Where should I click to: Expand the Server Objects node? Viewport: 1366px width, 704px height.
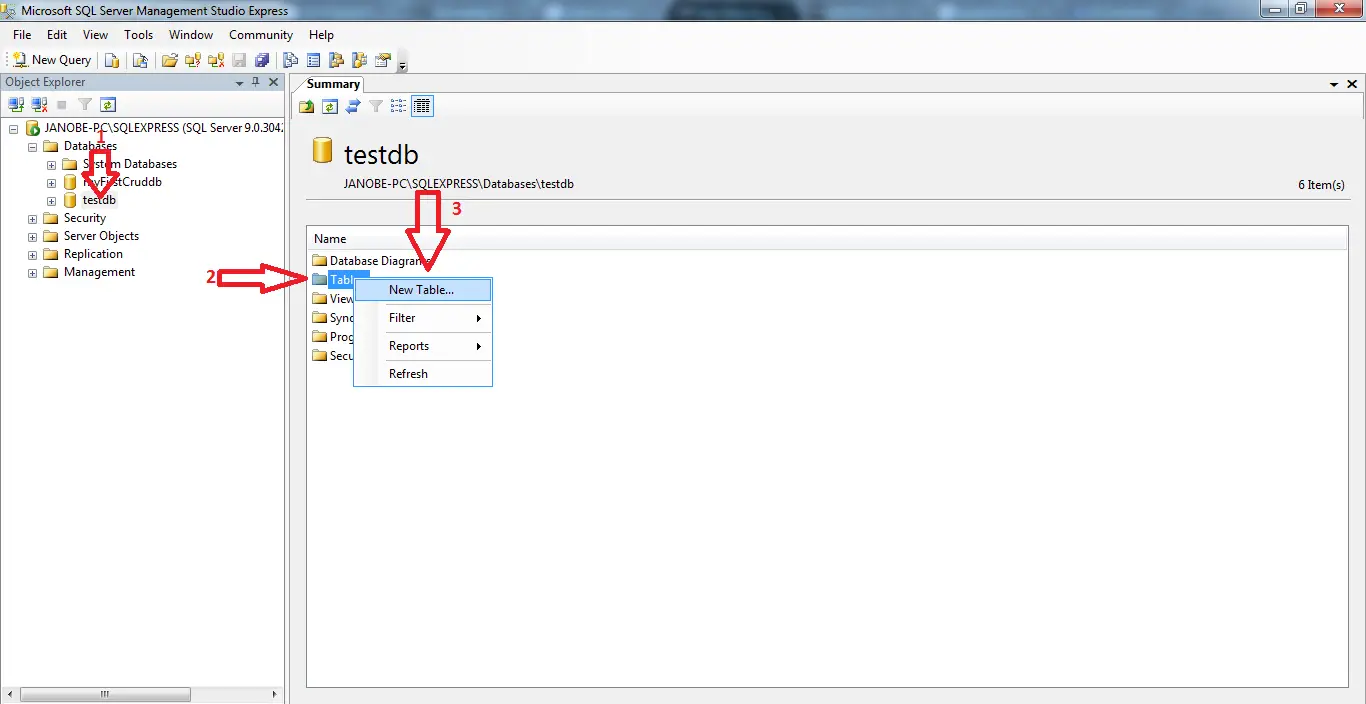click(x=33, y=236)
